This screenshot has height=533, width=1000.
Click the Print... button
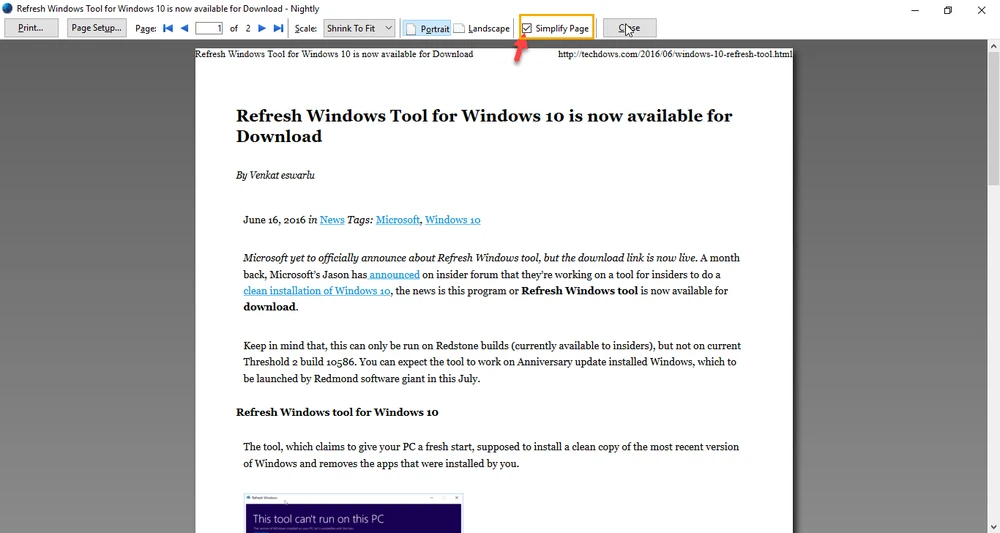coord(31,27)
